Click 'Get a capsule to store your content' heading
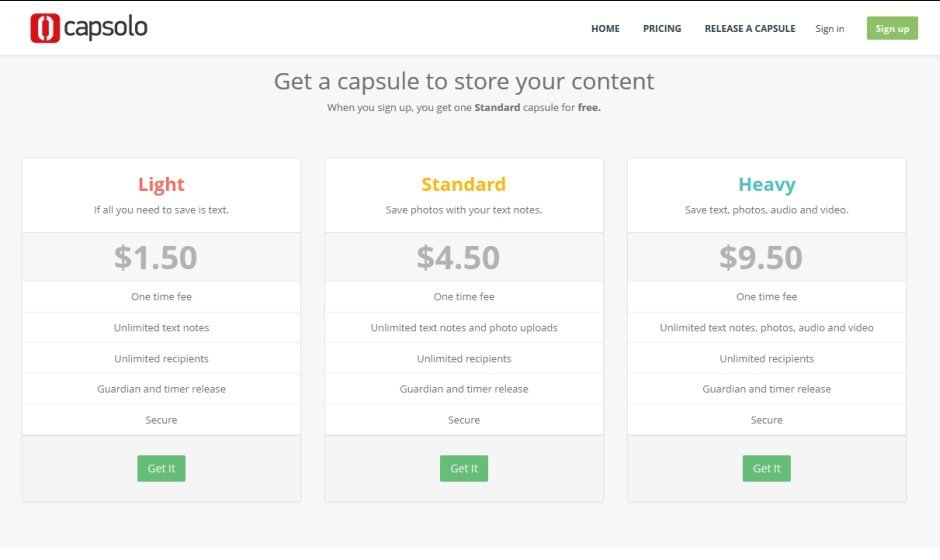This screenshot has width=940, height=560. (464, 81)
